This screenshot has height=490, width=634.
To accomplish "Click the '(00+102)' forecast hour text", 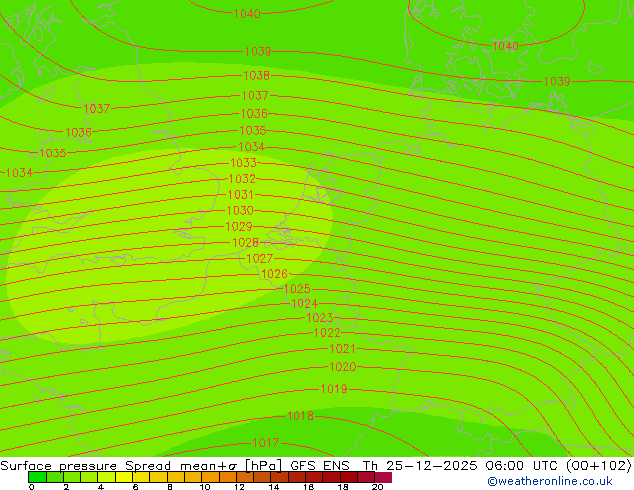I will (598, 466).
